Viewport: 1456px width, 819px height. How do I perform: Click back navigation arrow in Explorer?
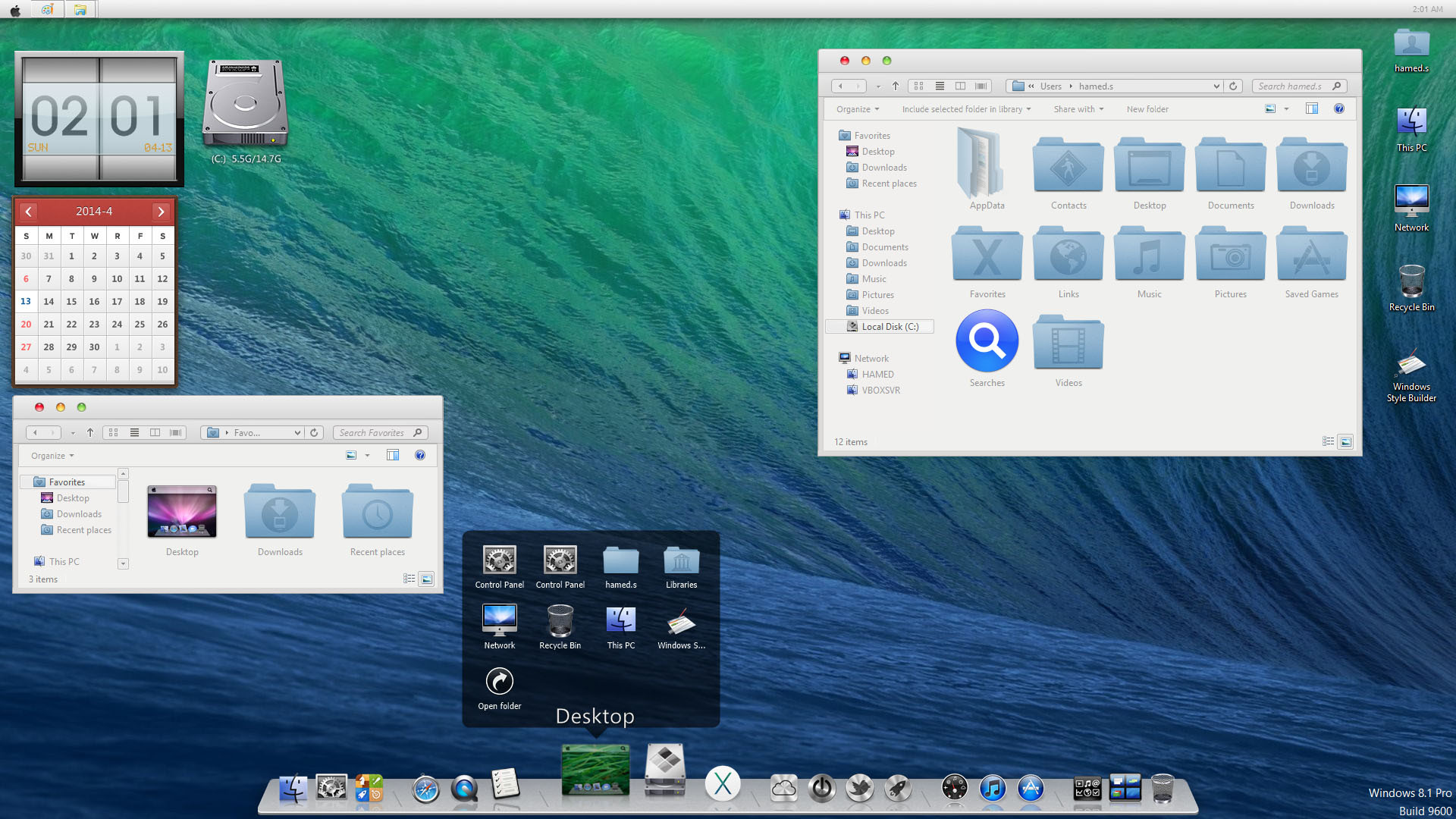click(x=842, y=86)
